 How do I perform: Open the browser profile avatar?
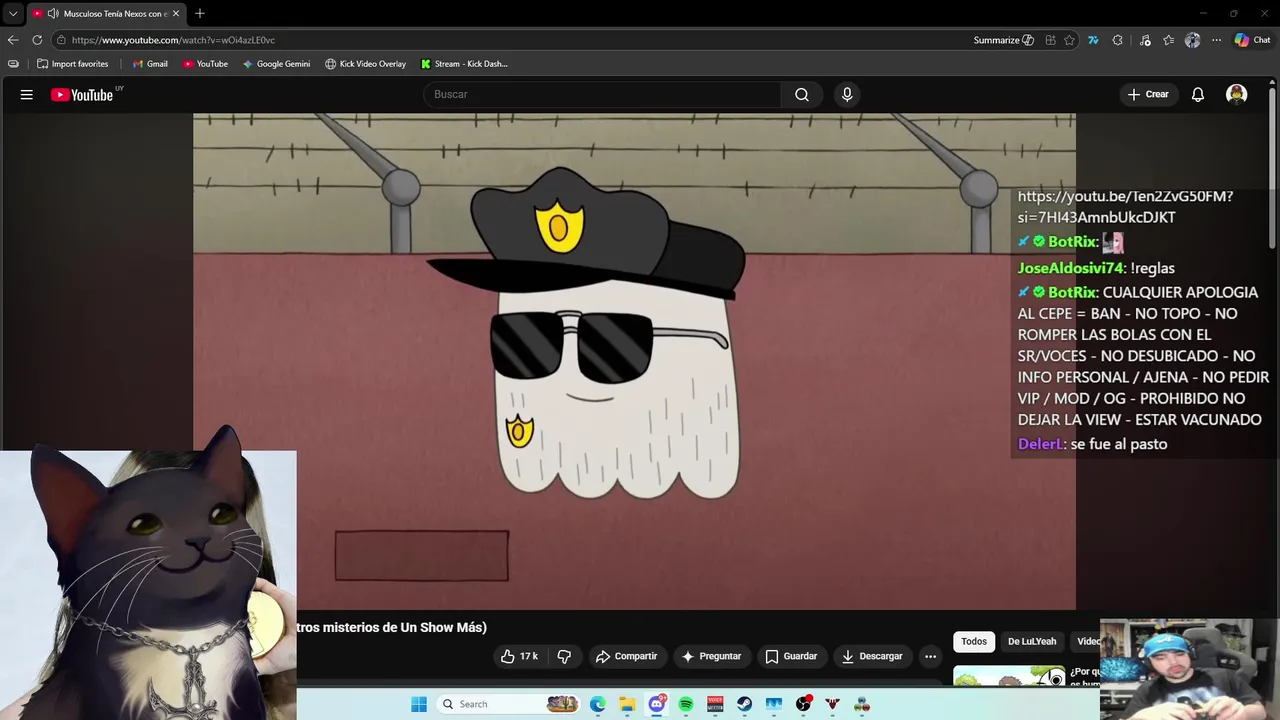(x=1192, y=40)
